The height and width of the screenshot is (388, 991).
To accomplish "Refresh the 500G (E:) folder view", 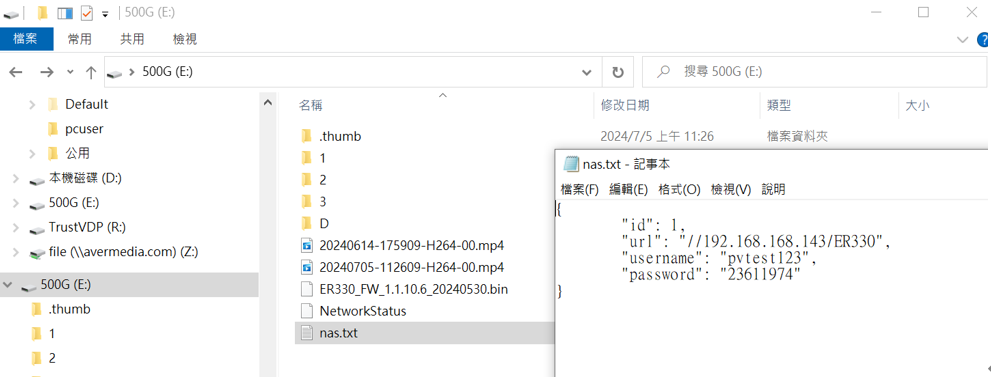I will click(618, 72).
